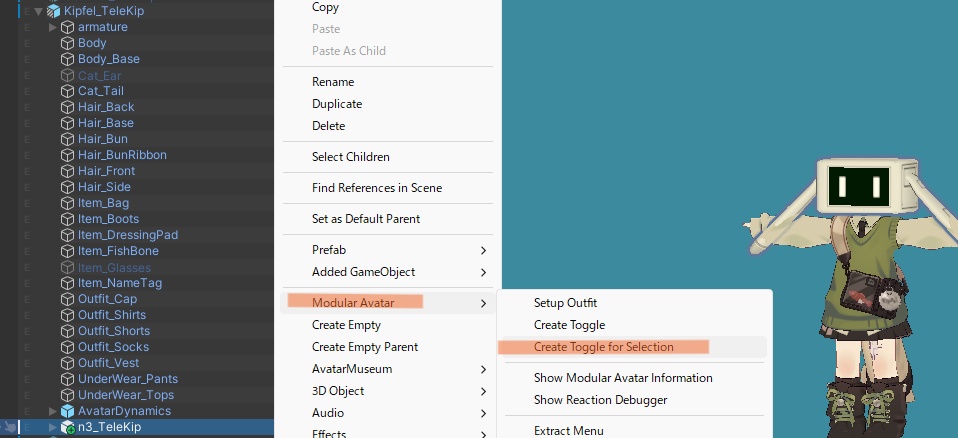Viewport: 958px width, 438px height.
Task: Collapse the Kipfel_TeleKip hierarchy node
Action: tap(39, 11)
